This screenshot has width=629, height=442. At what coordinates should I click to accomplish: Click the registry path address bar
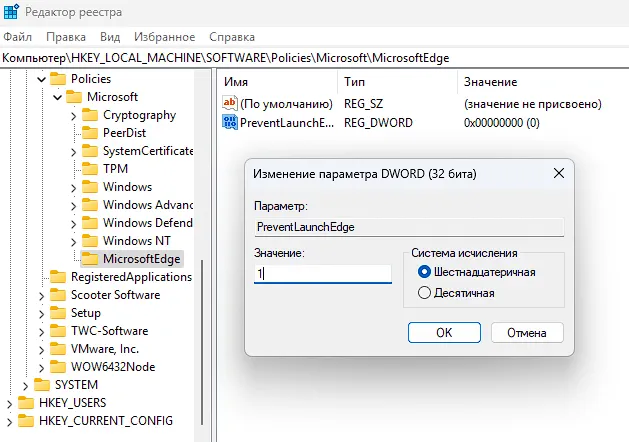[x=314, y=58]
